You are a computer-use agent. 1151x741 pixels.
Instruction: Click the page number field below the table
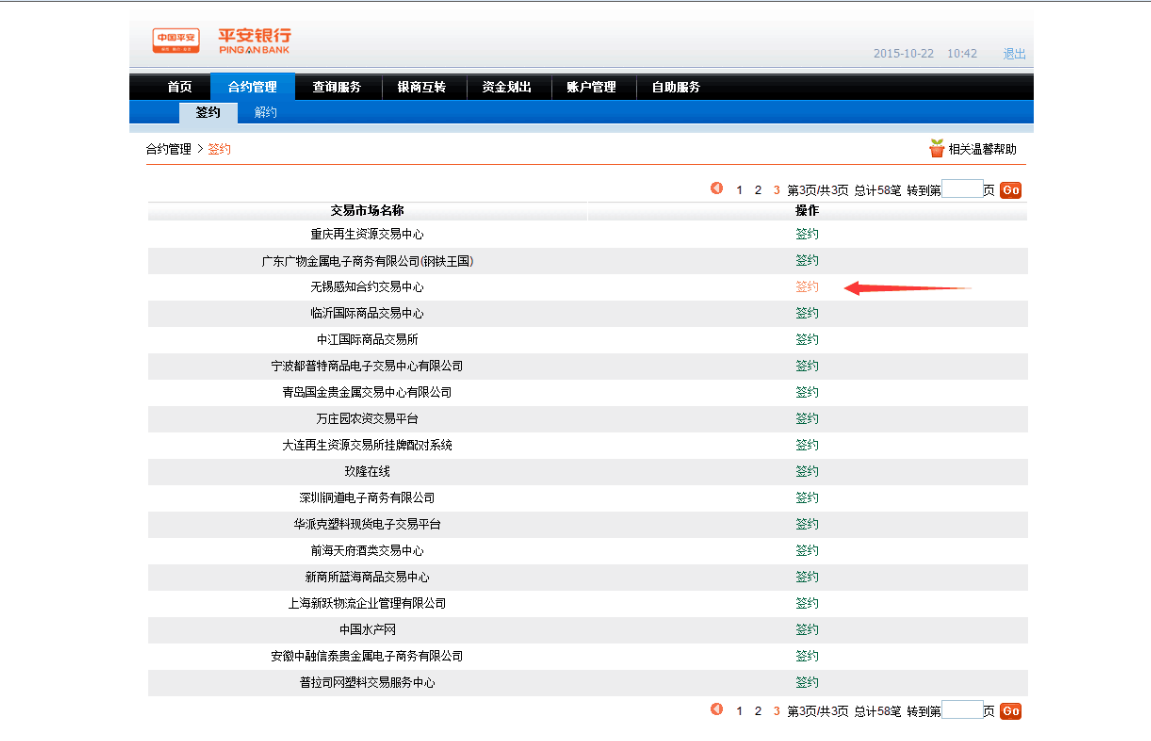(962, 709)
